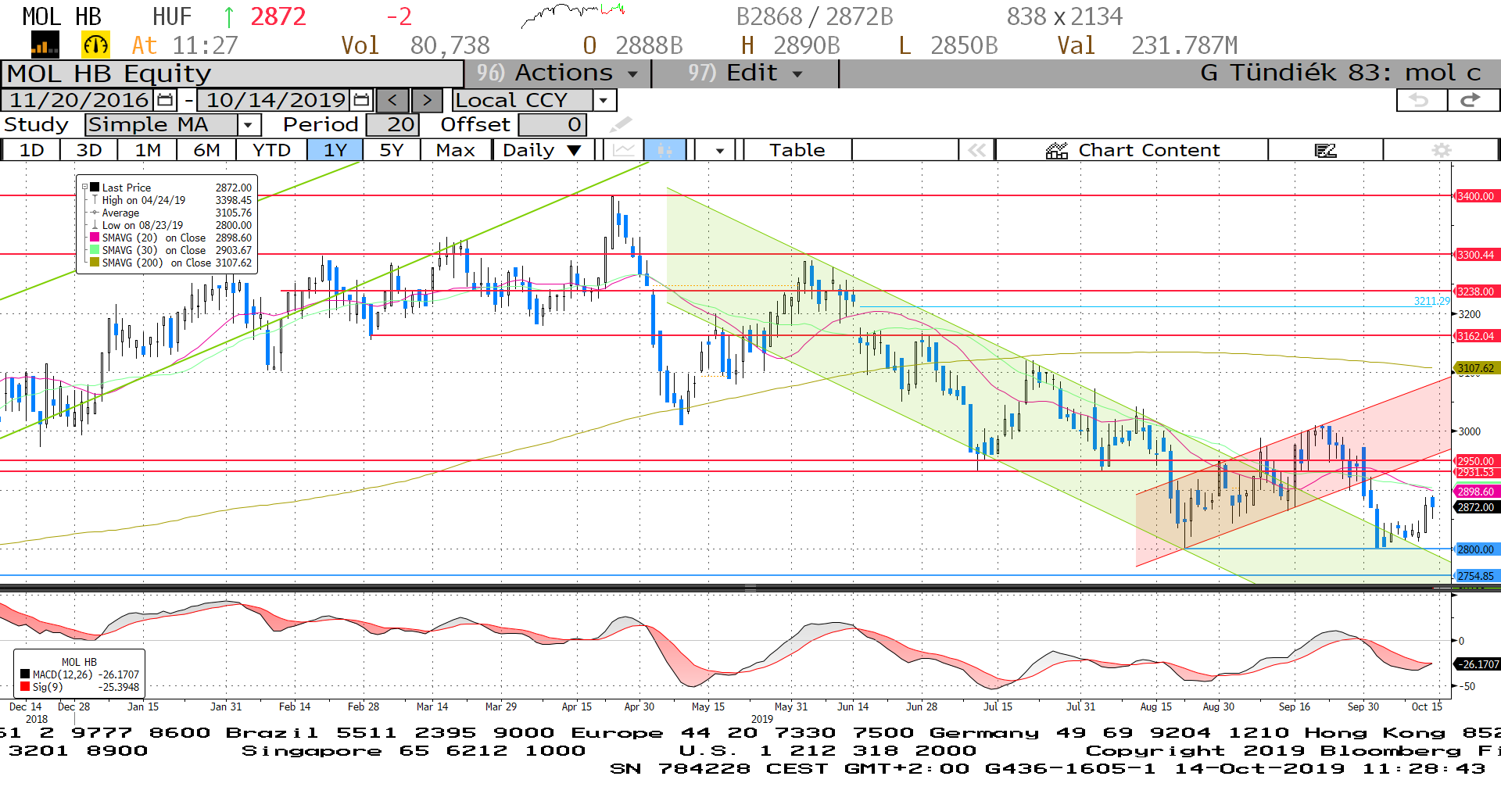The image size is (1501, 812).
Task: Click the end date field 10/14/2019
Action: [275, 100]
